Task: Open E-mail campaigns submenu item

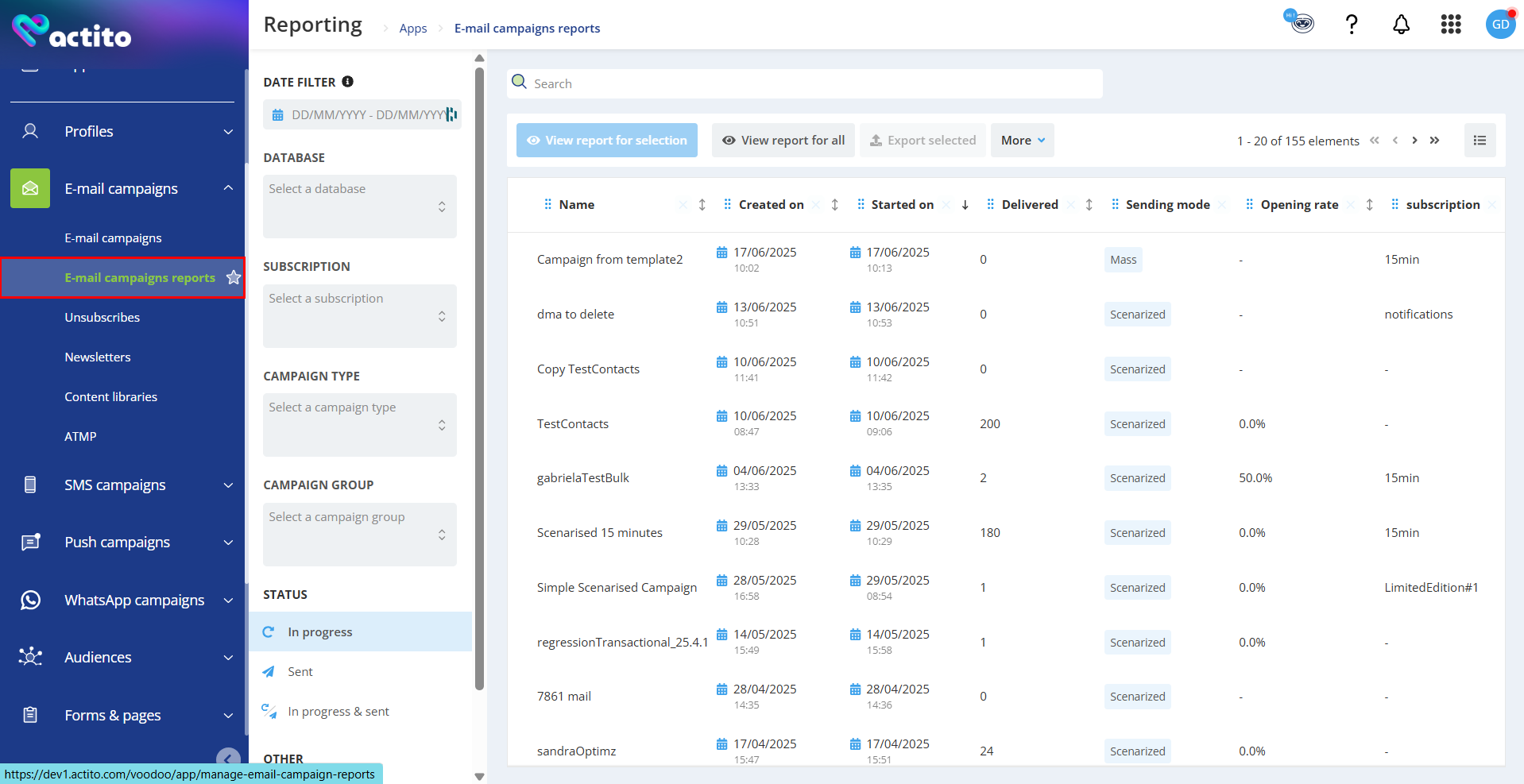Action: (113, 238)
